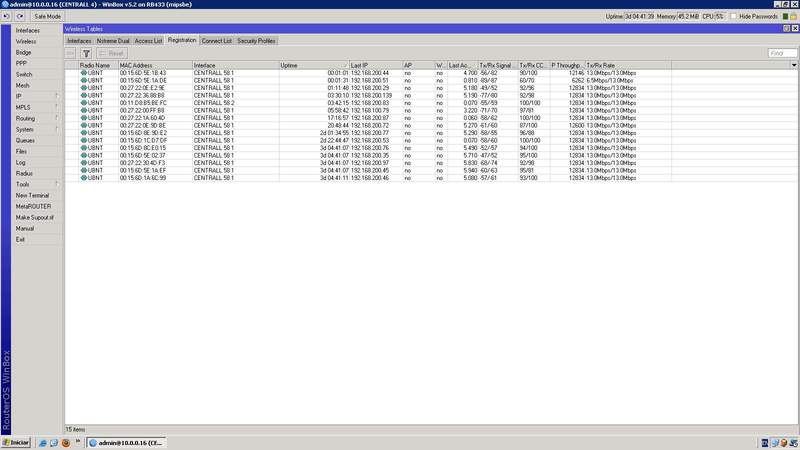800x450 pixels.
Task: Click the leftmost system tray icon
Action: pyautogui.click(x=765, y=443)
